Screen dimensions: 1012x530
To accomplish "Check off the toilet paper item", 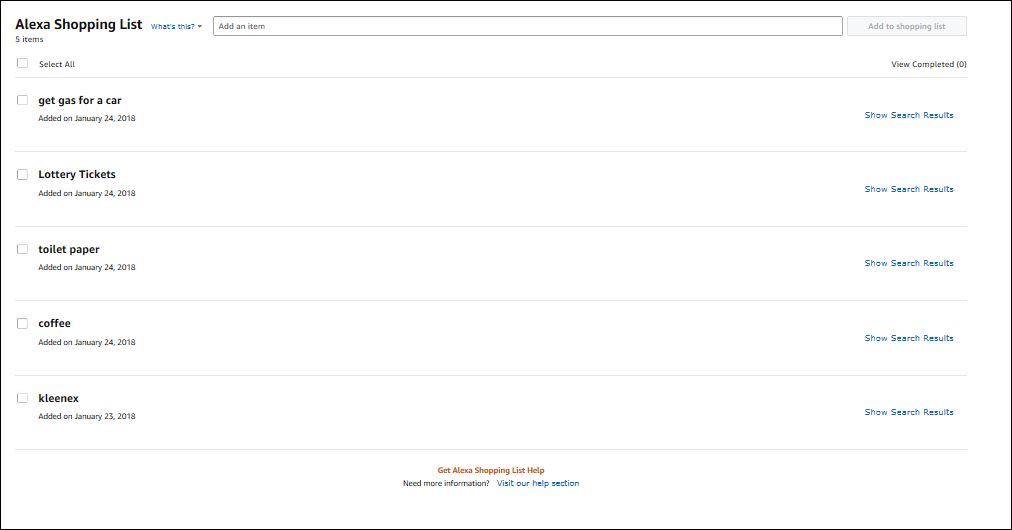I will (x=23, y=249).
